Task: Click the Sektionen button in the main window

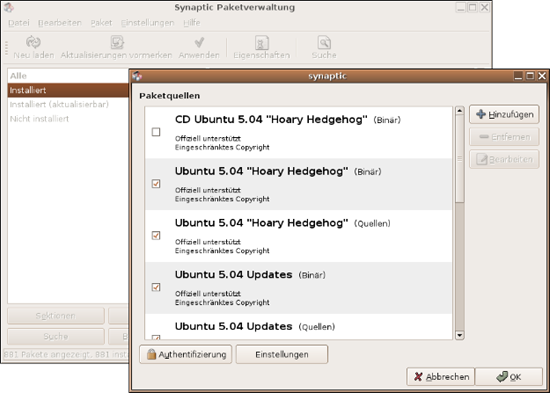Action: (56, 316)
